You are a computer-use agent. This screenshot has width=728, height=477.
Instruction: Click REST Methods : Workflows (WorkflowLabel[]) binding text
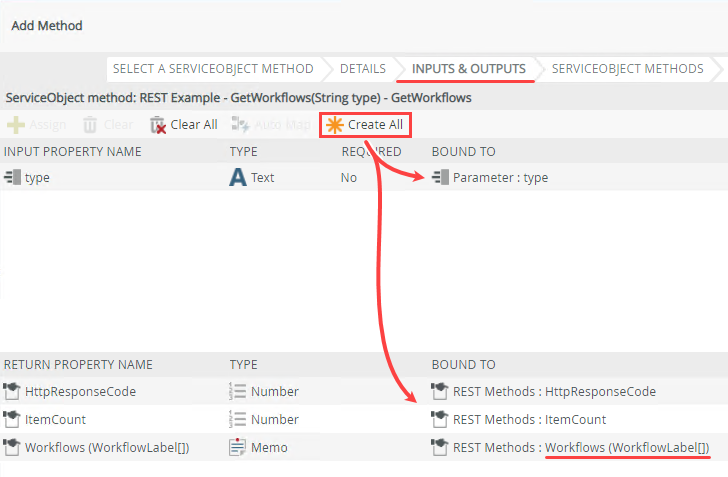pos(581,447)
